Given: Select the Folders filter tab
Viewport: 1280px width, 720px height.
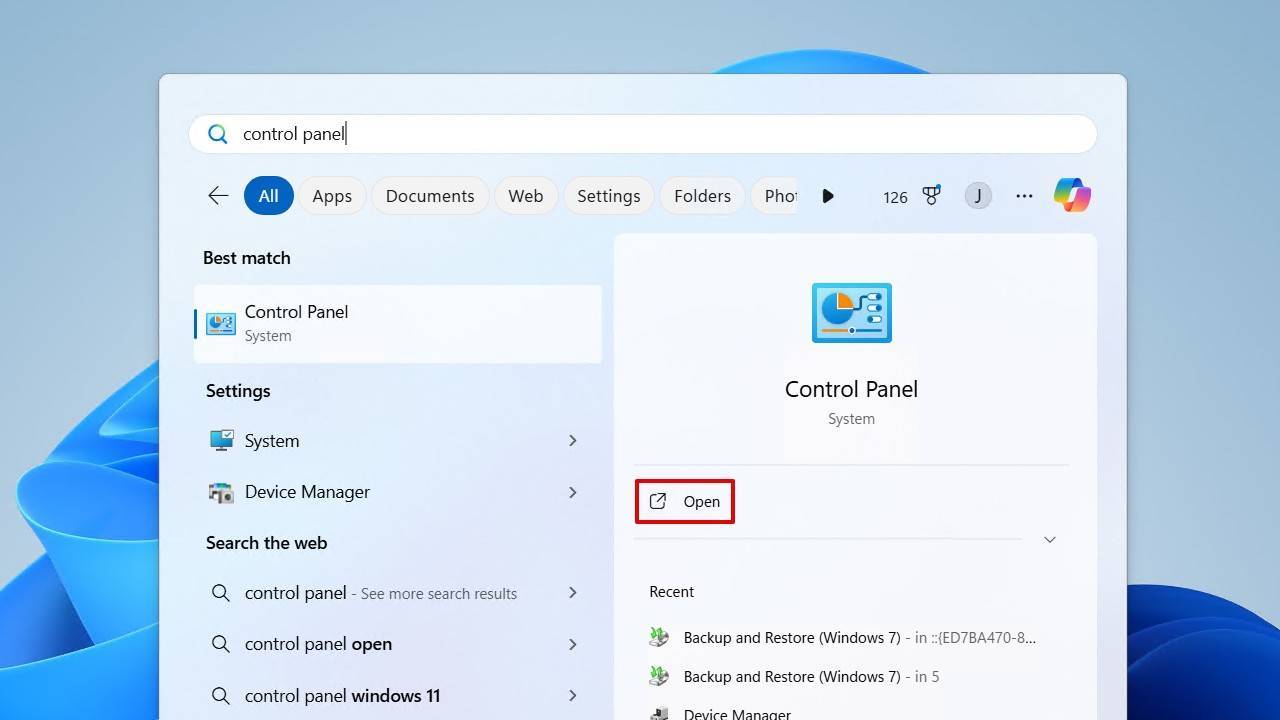Looking at the screenshot, I should (702, 196).
